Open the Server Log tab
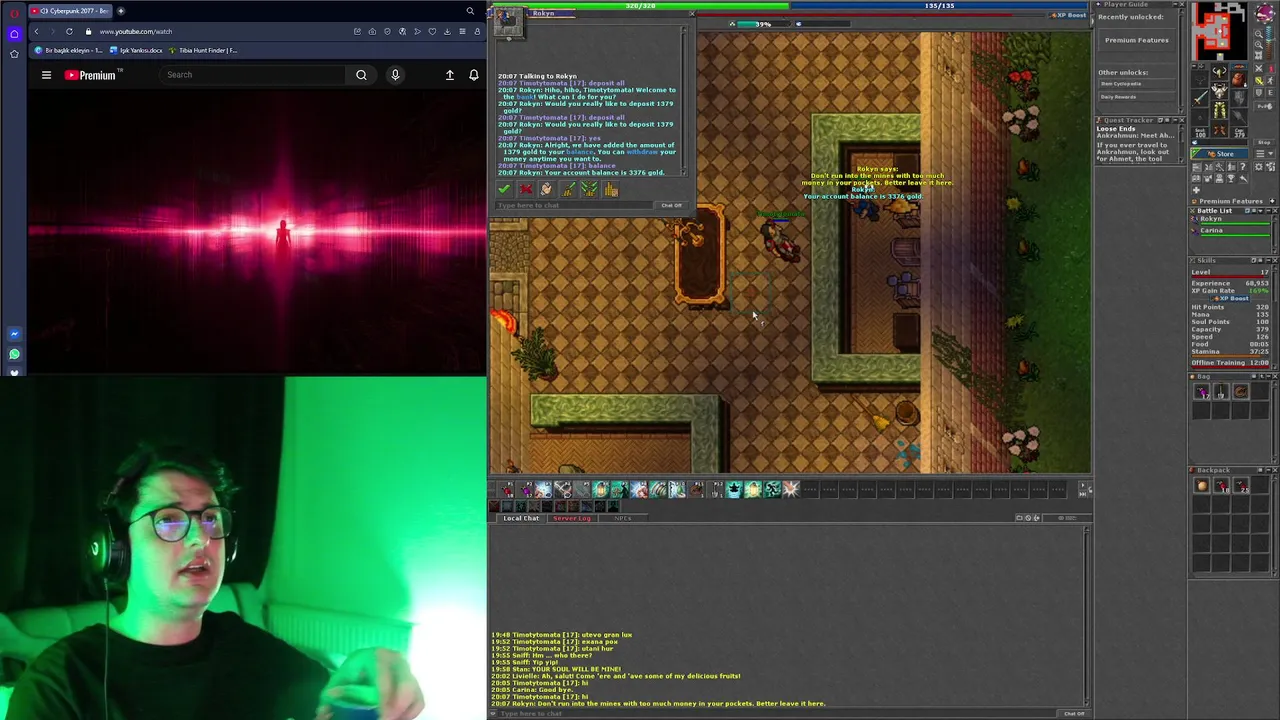Image resolution: width=1280 pixels, height=720 pixels. click(x=572, y=518)
